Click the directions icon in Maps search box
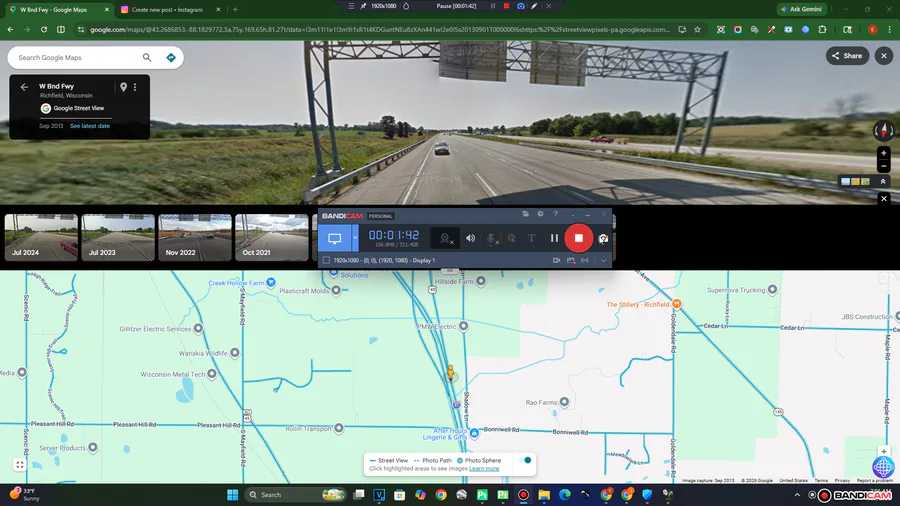The image size is (900, 506). tap(170, 57)
